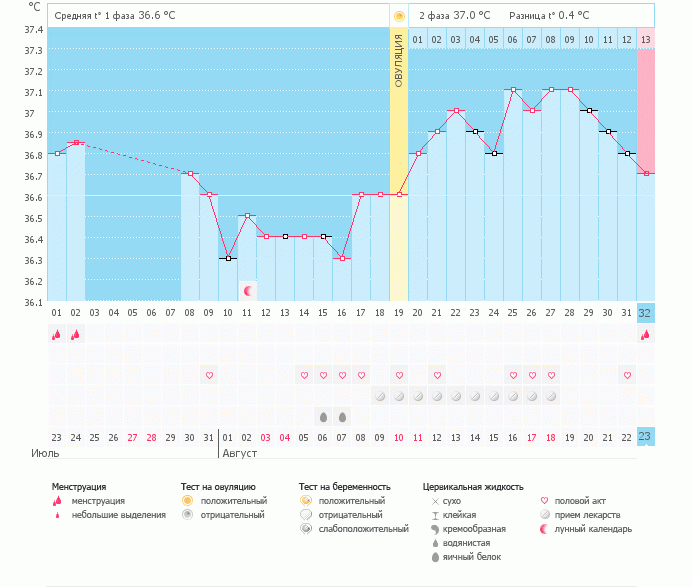693x587 pixels.
Task: Click the heart icon on cycle day 31
Action: tap(627, 376)
